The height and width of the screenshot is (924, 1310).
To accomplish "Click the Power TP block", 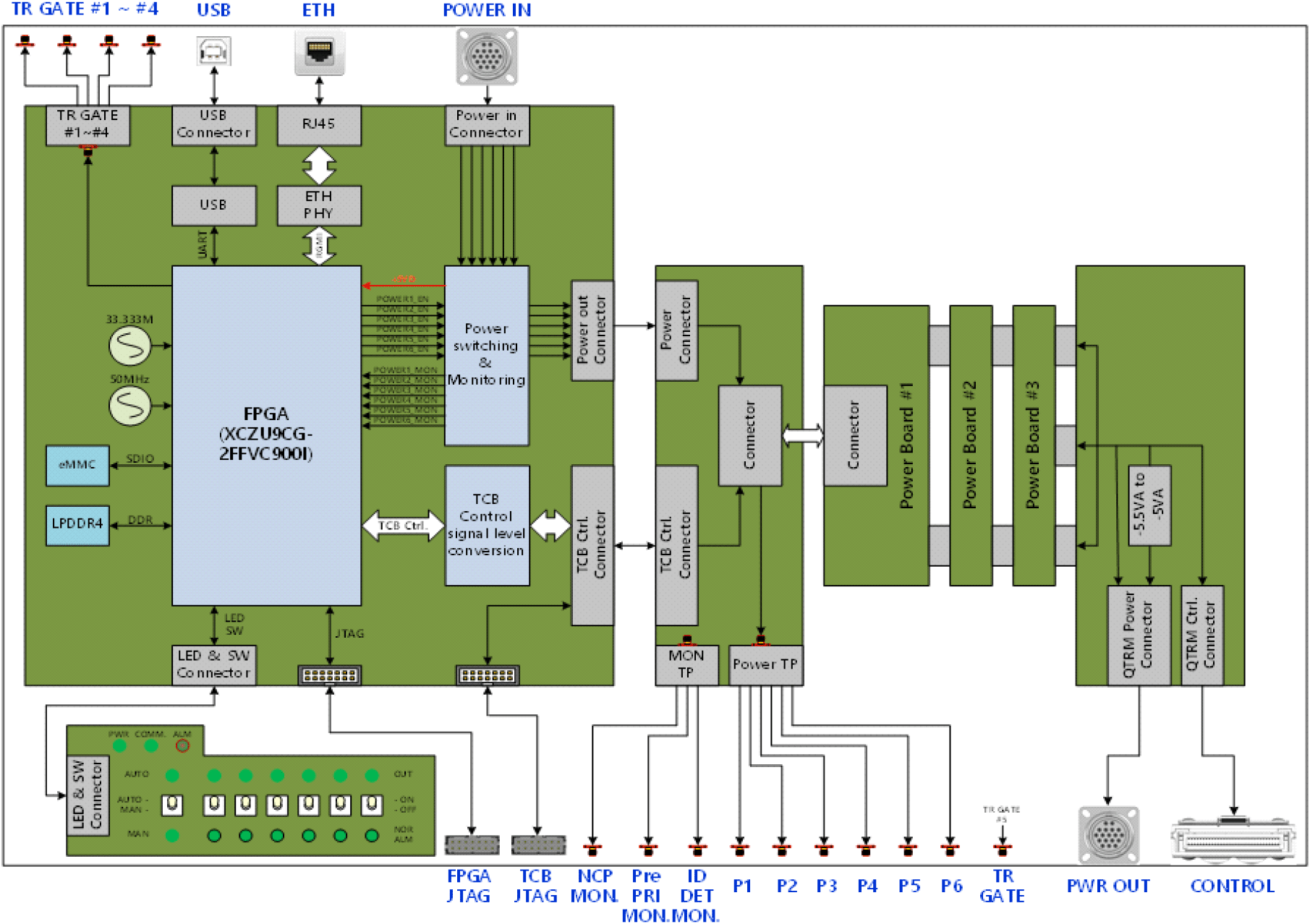I will (765, 665).
